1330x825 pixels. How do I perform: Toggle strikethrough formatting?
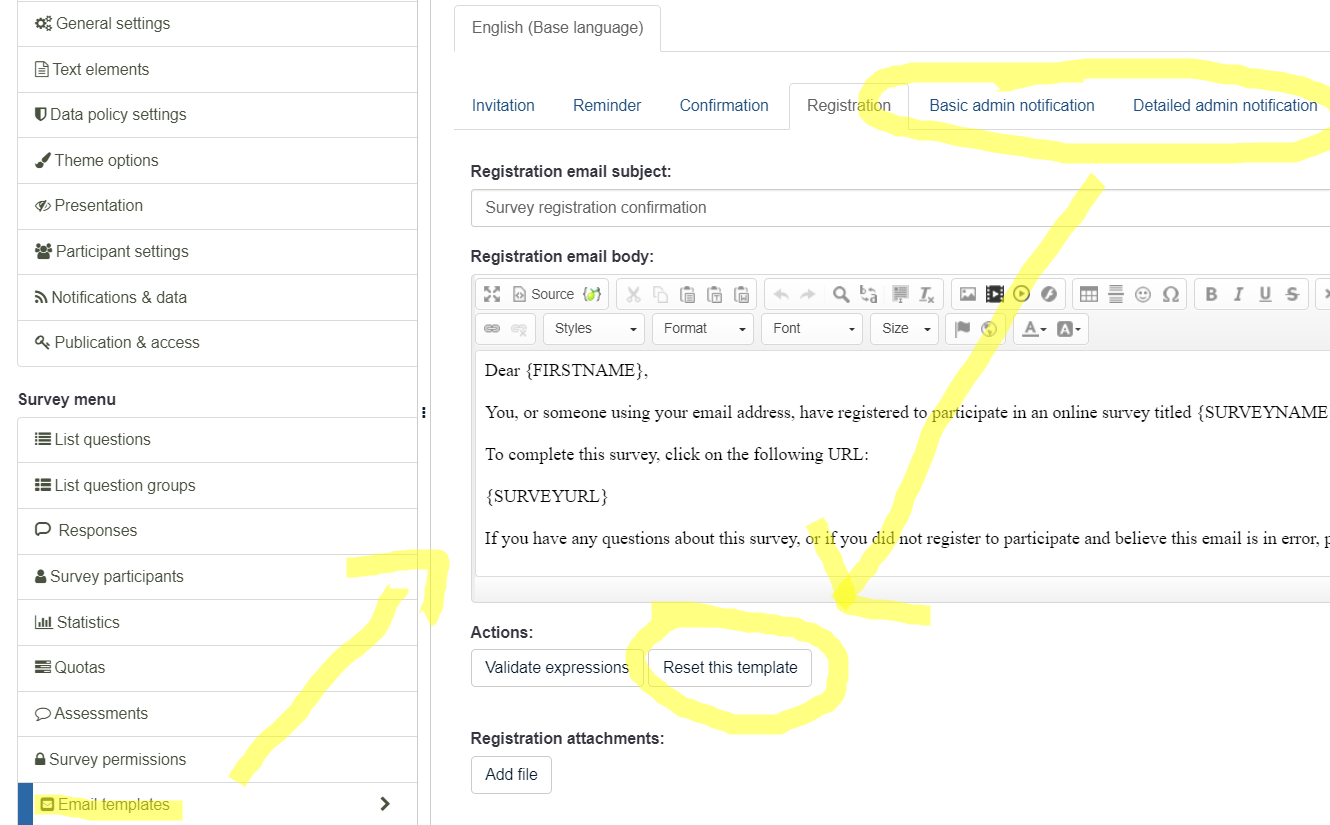click(1292, 294)
